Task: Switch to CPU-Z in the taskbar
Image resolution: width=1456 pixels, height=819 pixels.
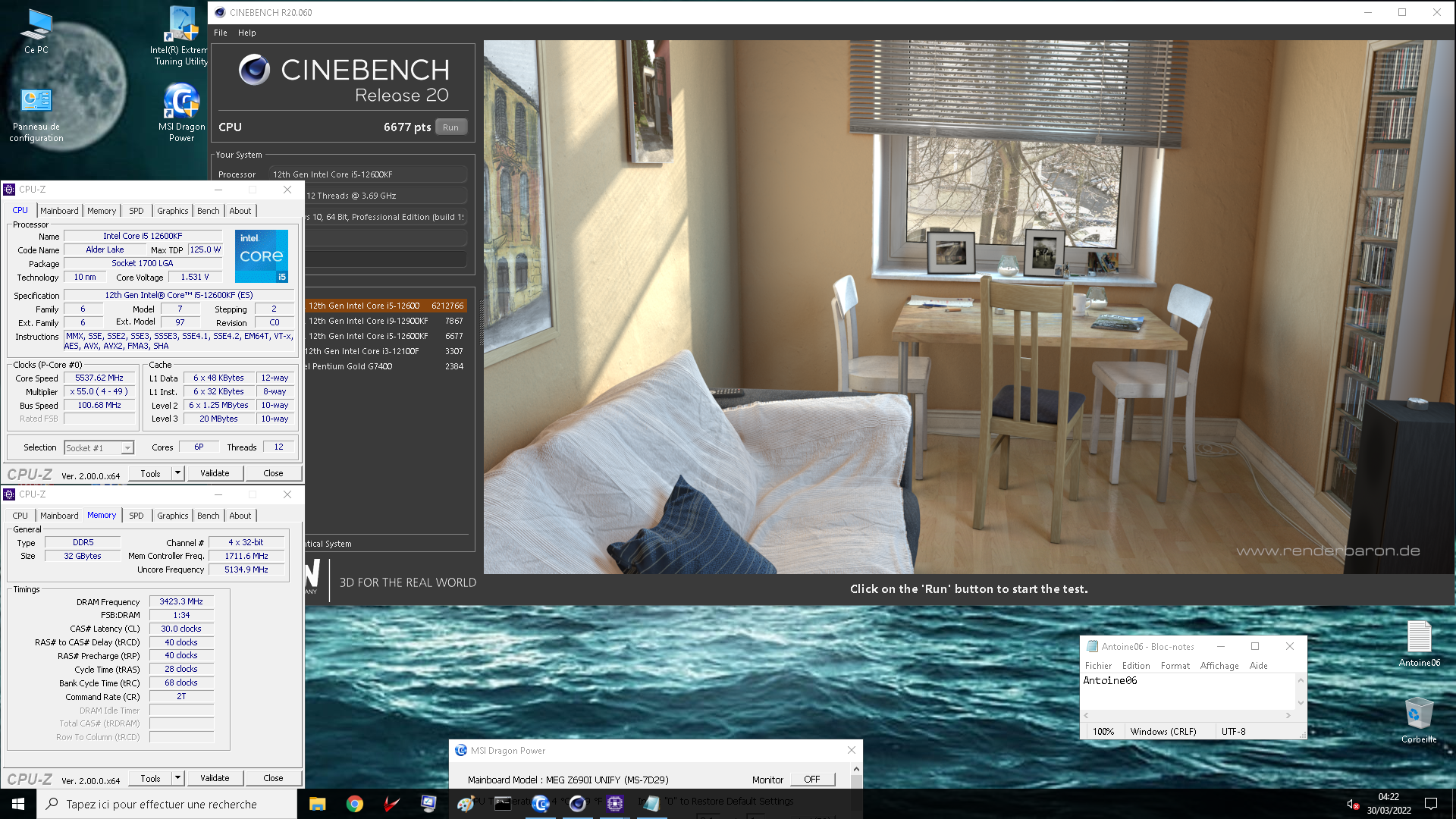Action: 614,804
